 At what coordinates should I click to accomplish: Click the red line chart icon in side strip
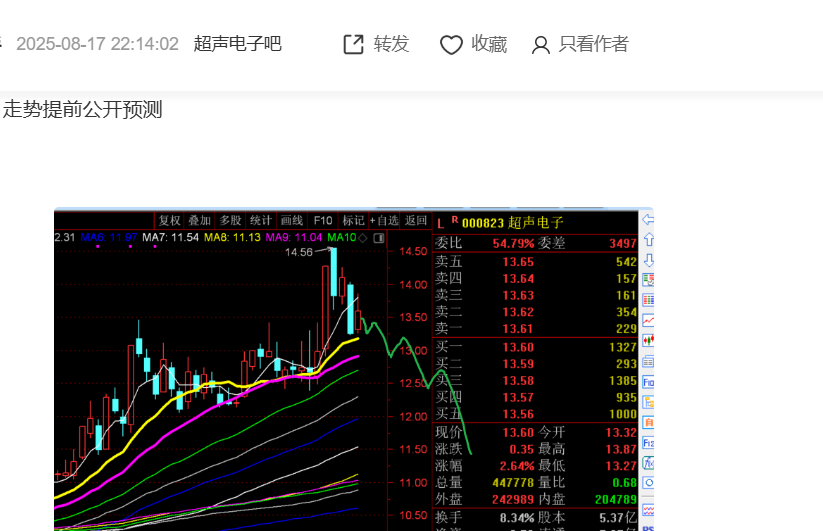click(x=648, y=320)
